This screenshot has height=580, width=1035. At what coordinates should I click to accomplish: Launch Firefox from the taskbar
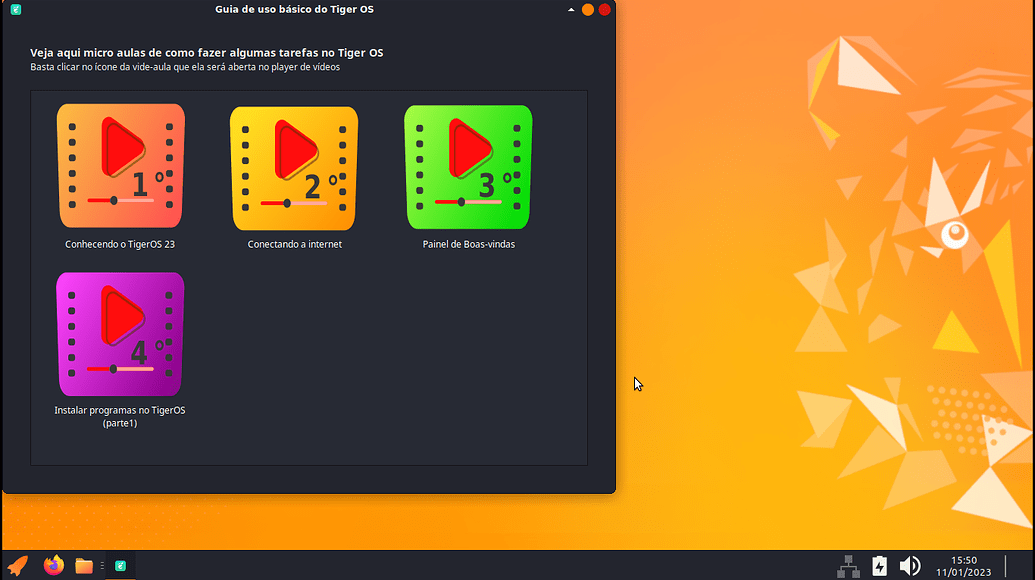point(53,565)
